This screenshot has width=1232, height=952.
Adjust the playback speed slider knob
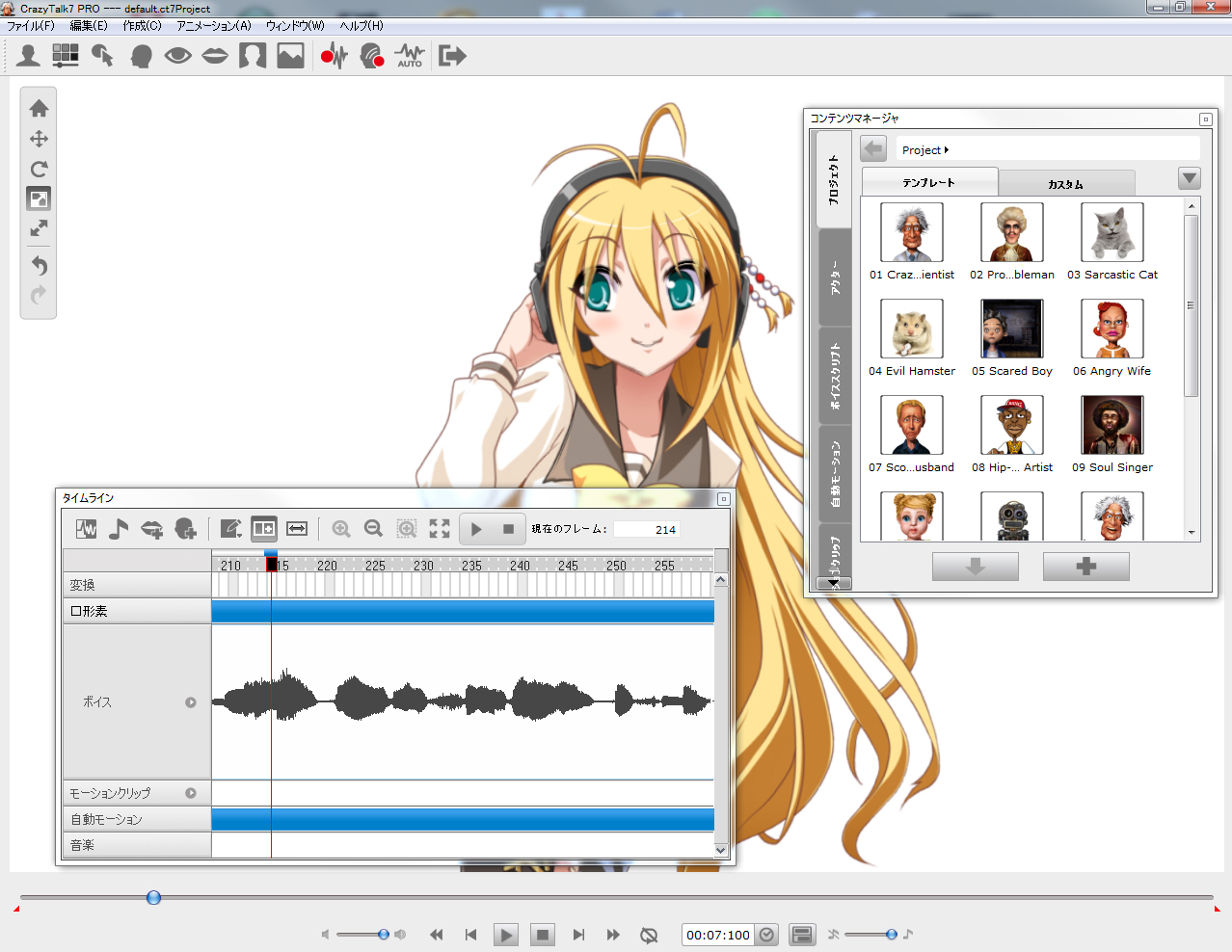[x=892, y=935]
